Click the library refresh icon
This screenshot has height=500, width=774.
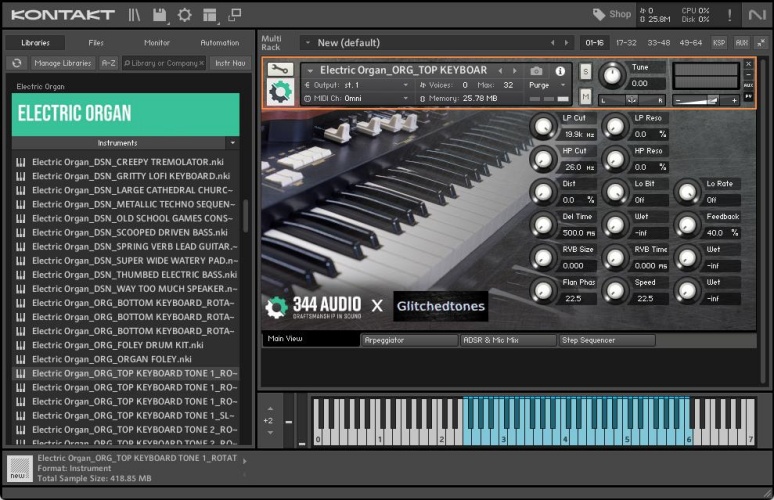point(17,63)
